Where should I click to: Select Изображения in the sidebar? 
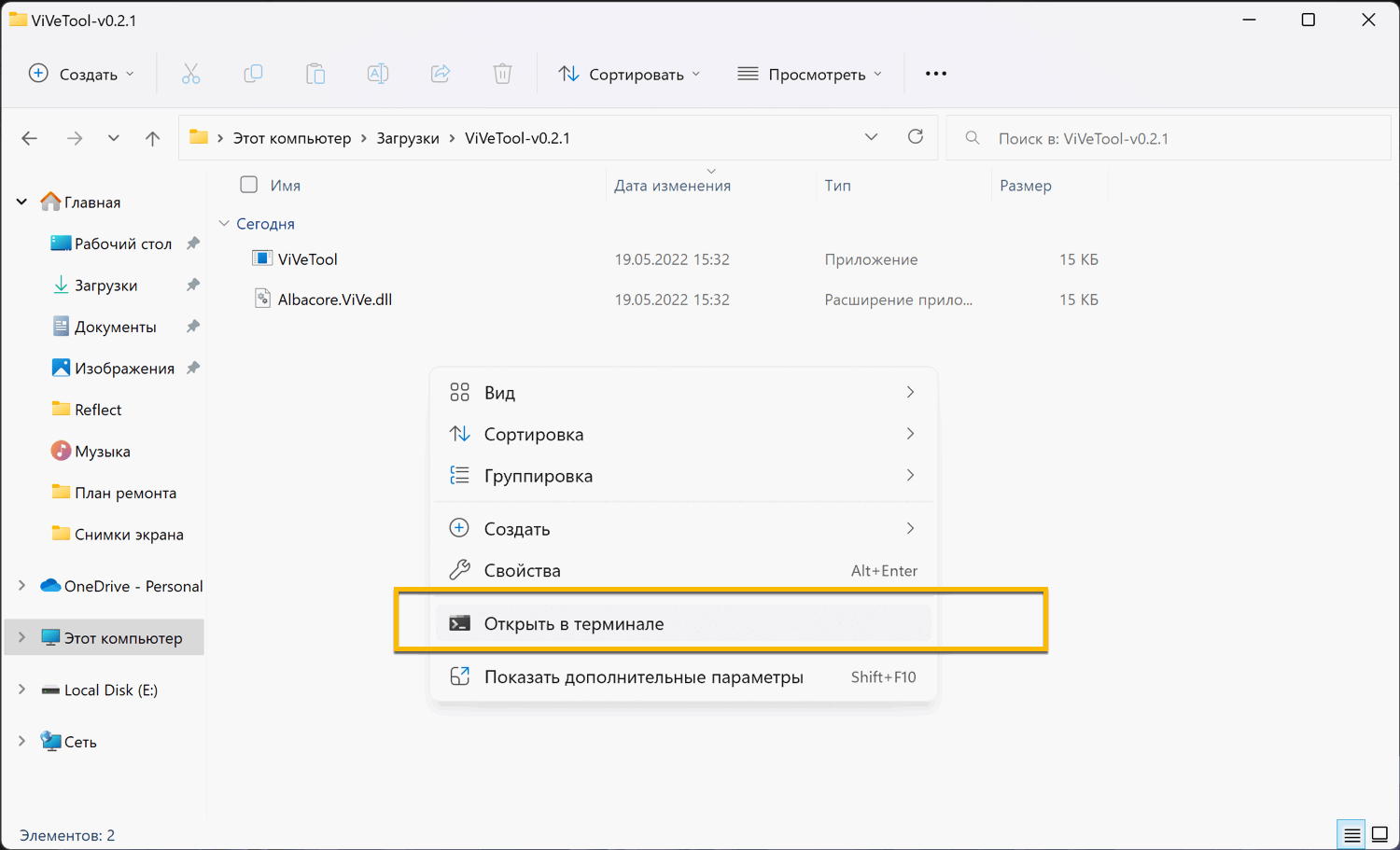(x=124, y=369)
